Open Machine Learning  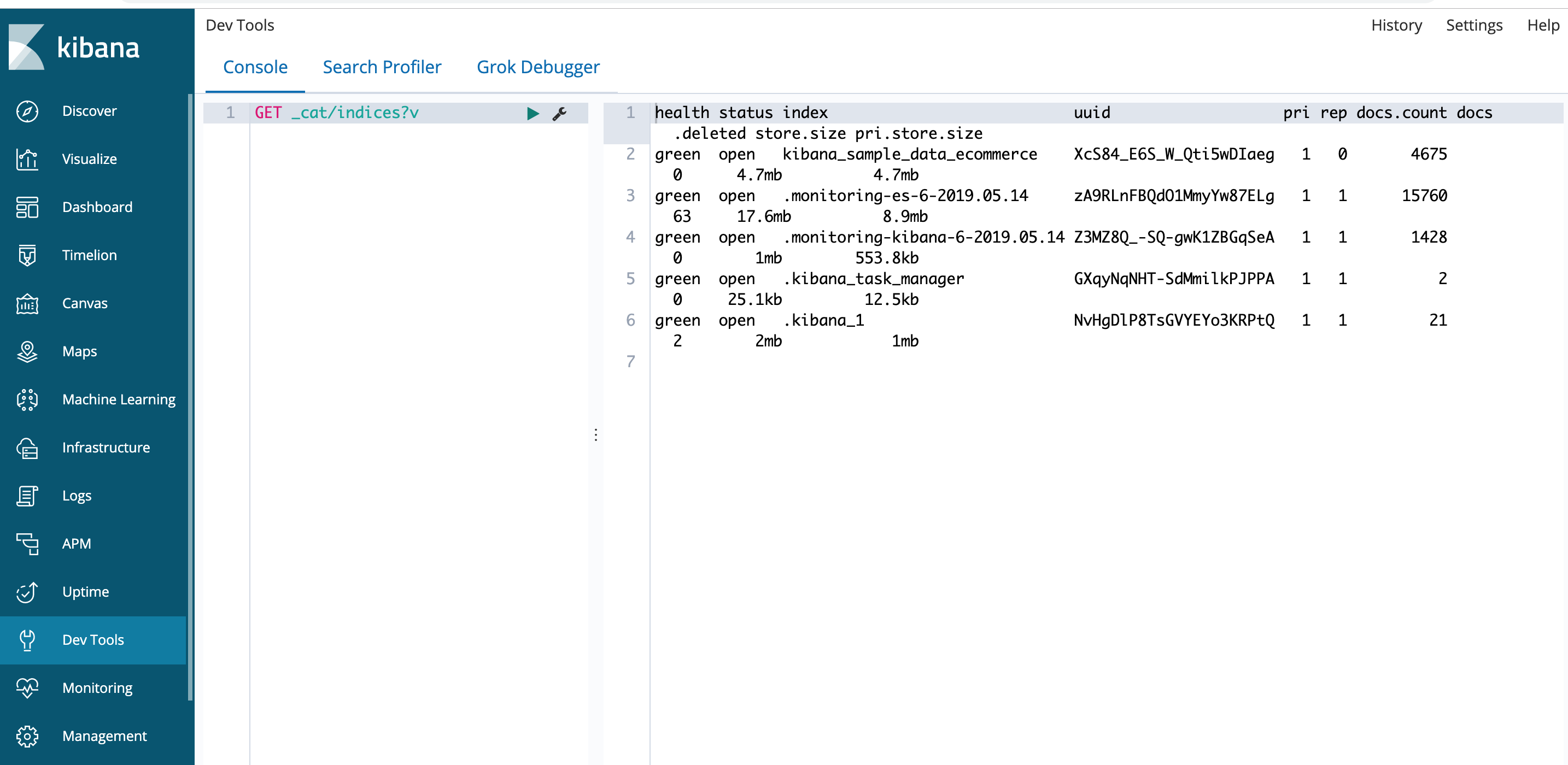tap(119, 400)
